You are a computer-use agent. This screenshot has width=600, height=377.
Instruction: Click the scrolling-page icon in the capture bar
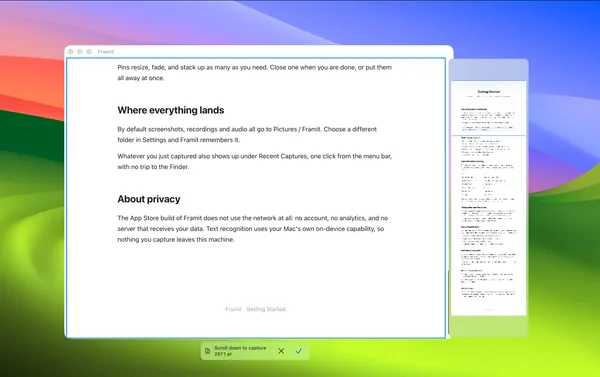(x=207, y=351)
